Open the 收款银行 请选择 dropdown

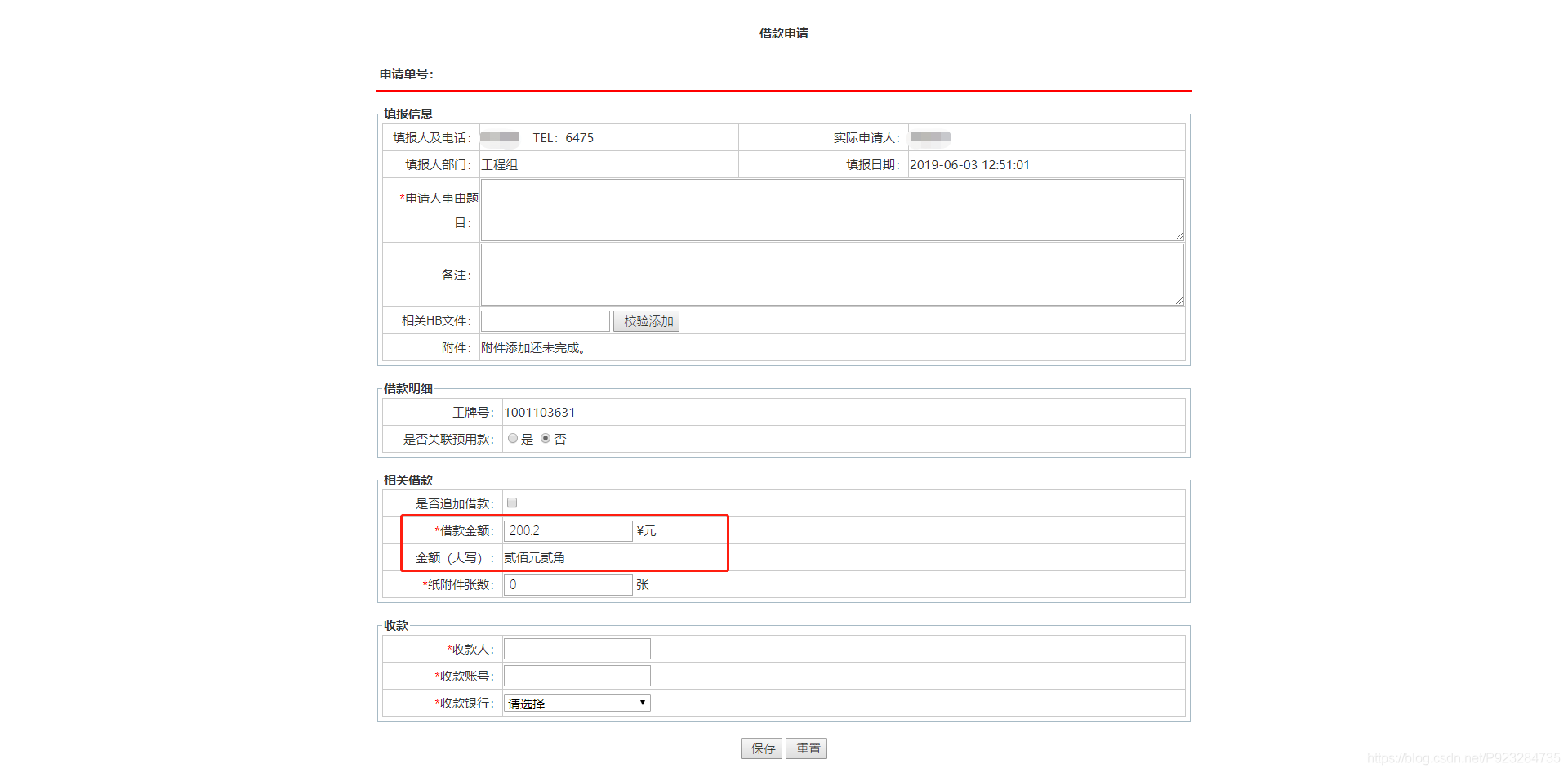[577, 703]
